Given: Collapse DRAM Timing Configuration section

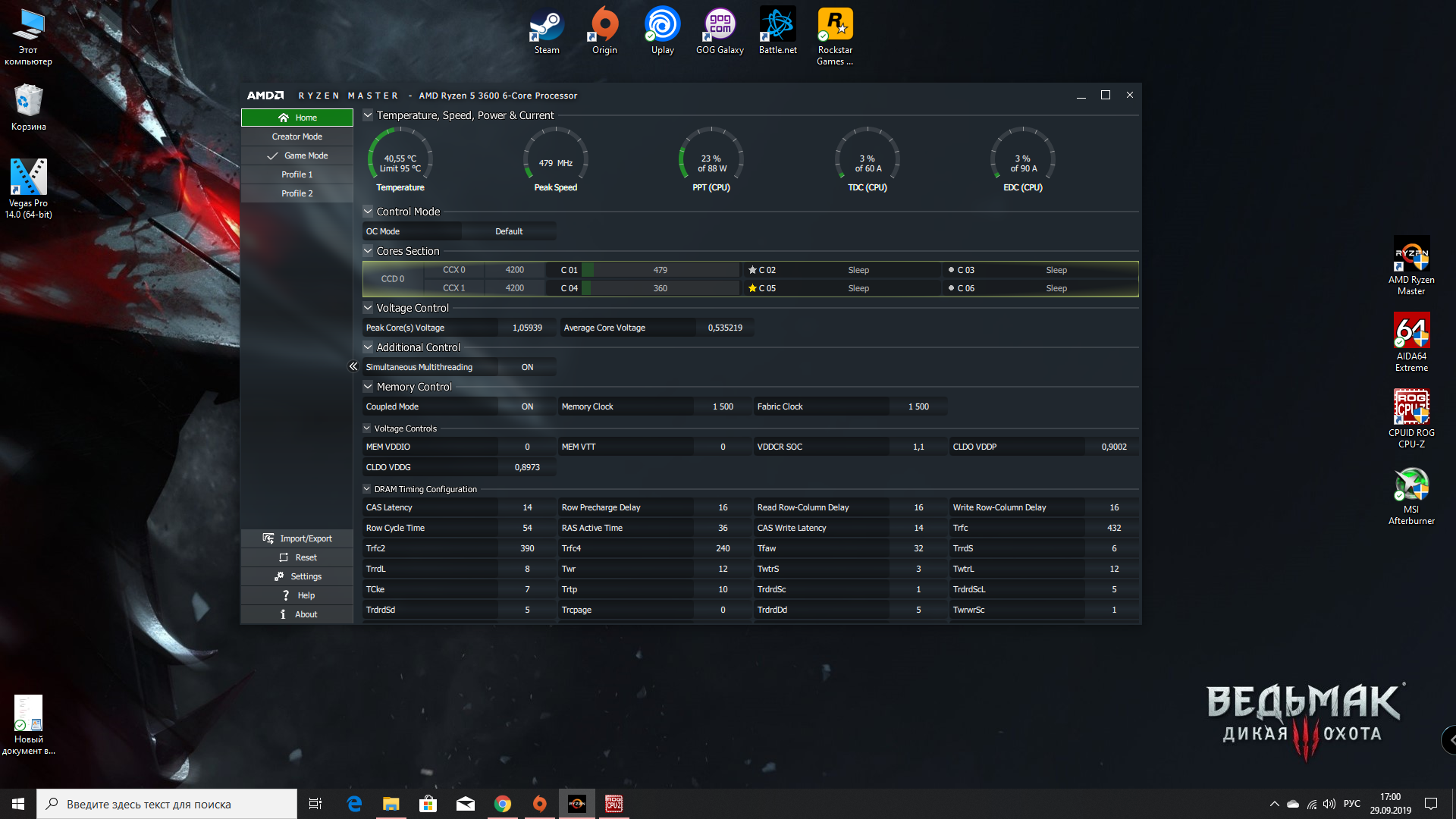Looking at the screenshot, I should [367, 489].
